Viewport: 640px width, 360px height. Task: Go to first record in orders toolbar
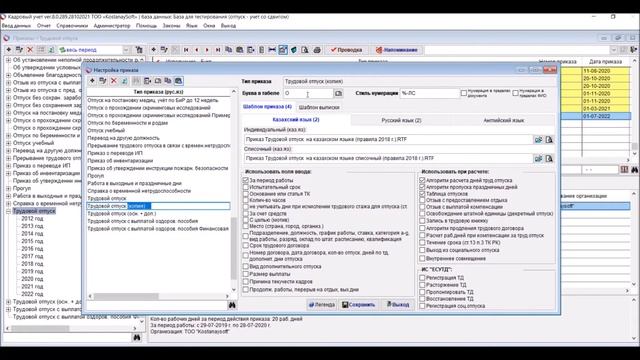186,50
